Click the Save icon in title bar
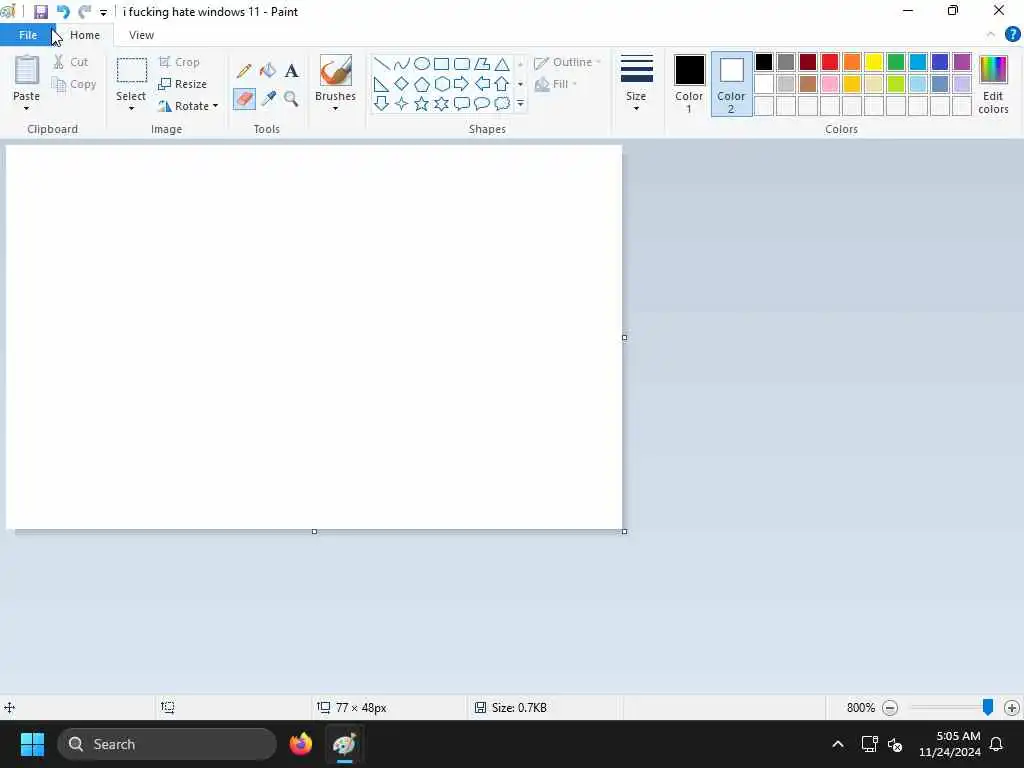Viewport: 1024px width, 768px height. (40, 12)
